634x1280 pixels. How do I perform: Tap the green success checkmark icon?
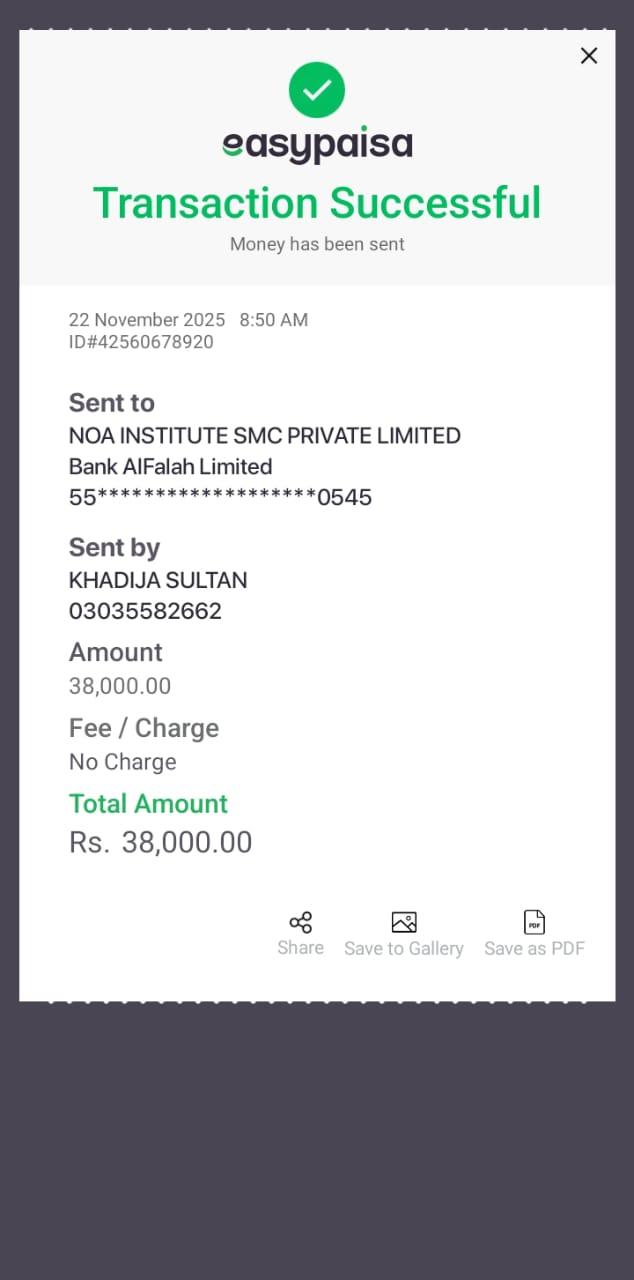(317, 90)
